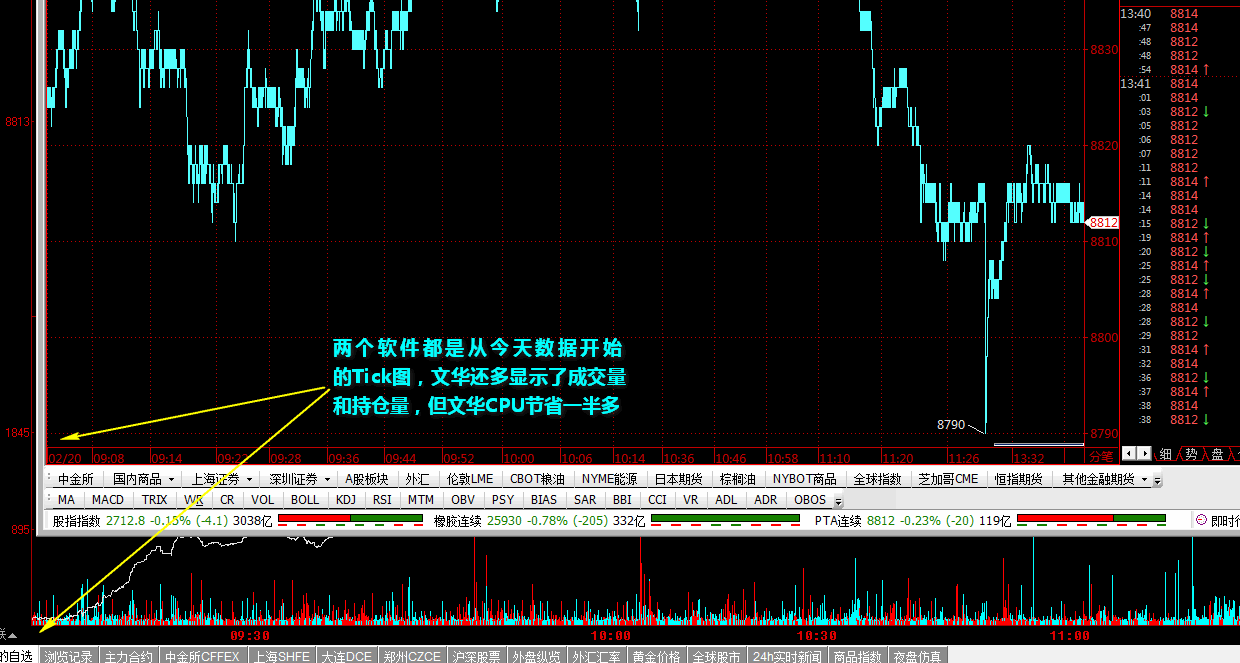Apply the MA indicator
This screenshot has width=1240, height=663.
(x=66, y=499)
